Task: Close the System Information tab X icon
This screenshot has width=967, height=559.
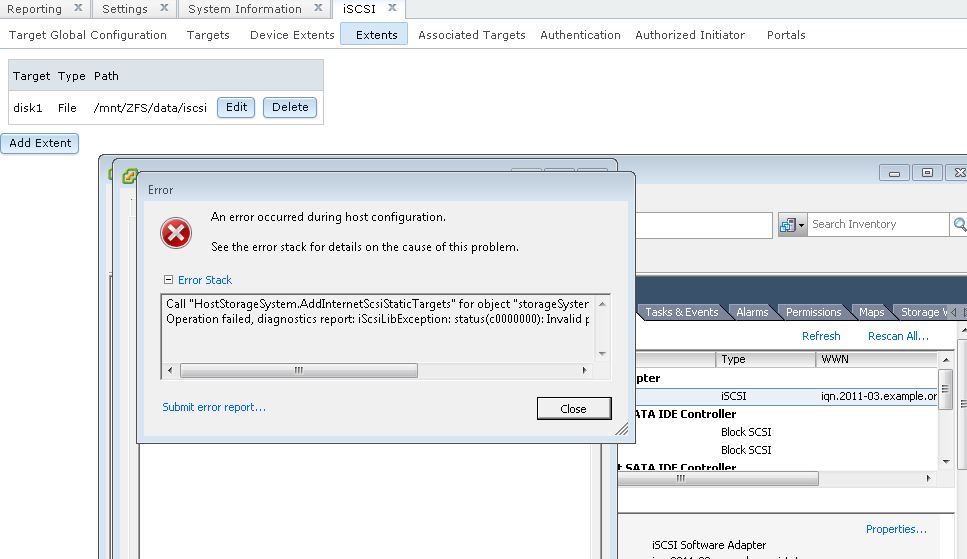Action: (x=318, y=8)
